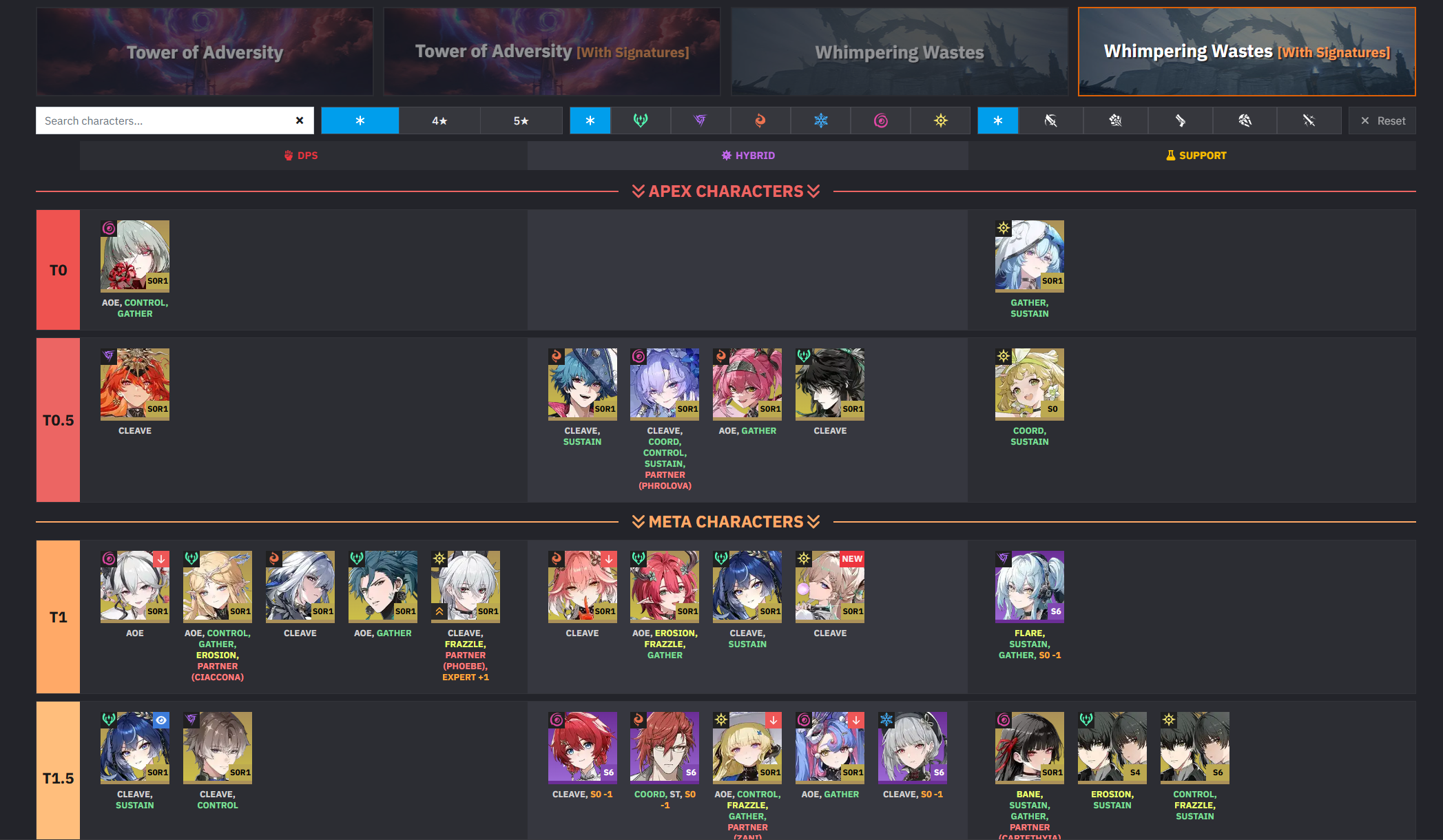This screenshot has width=1443, height=840.
Task: Collapse the META CHARACTERS section
Action: 726,522
